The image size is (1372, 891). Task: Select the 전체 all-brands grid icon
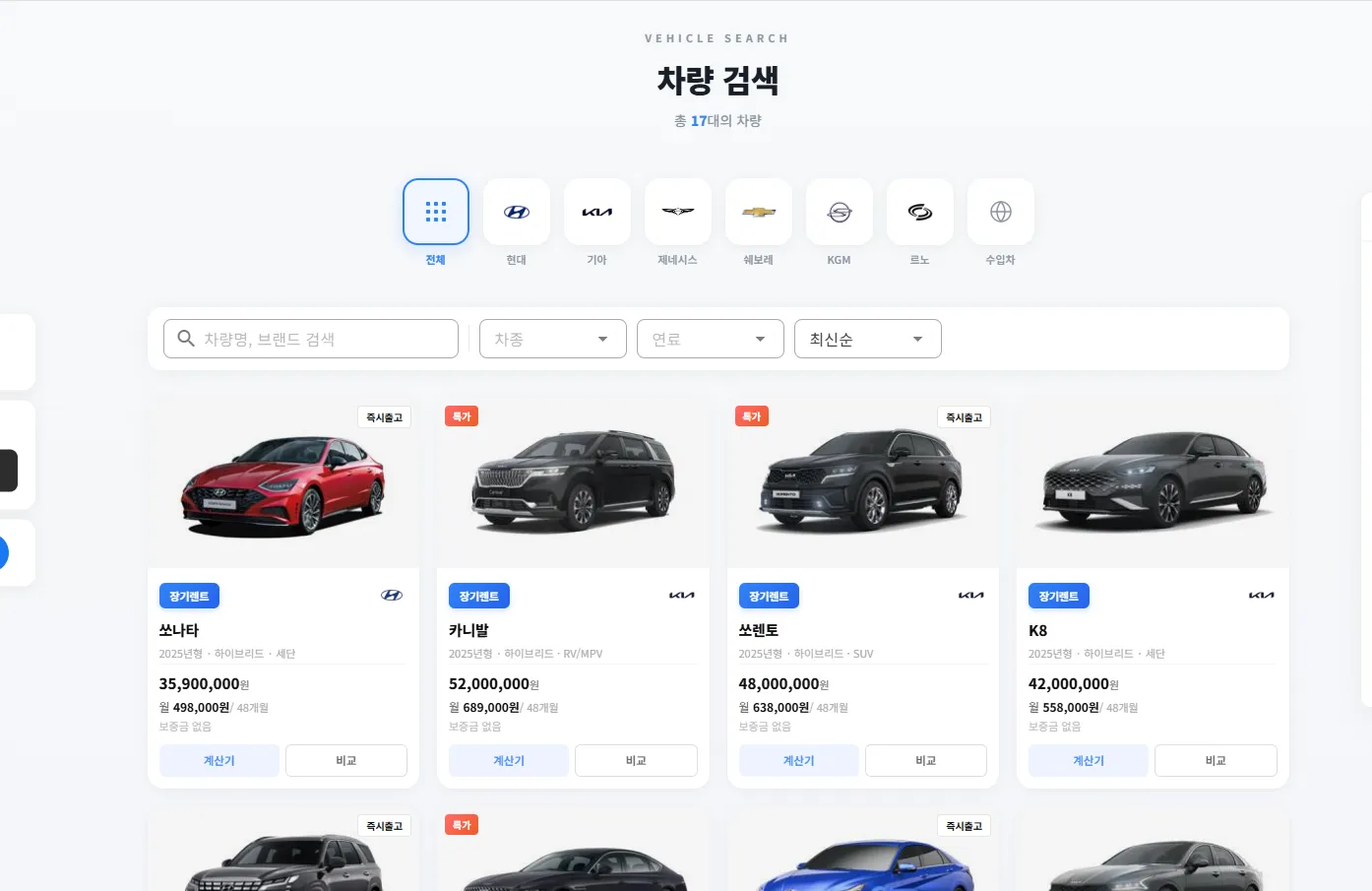436,212
